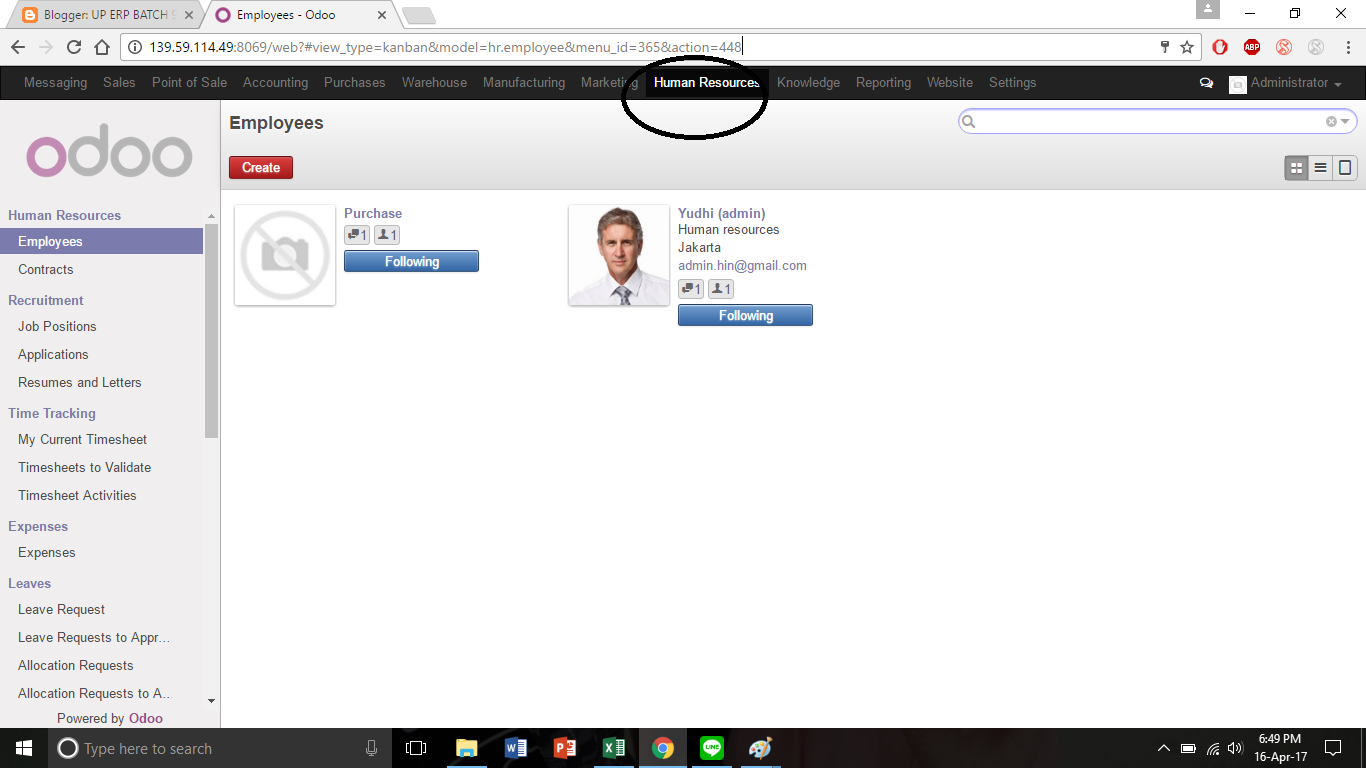Open File Explorer from taskbar
The width and height of the screenshot is (1366, 768).
point(466,748)
